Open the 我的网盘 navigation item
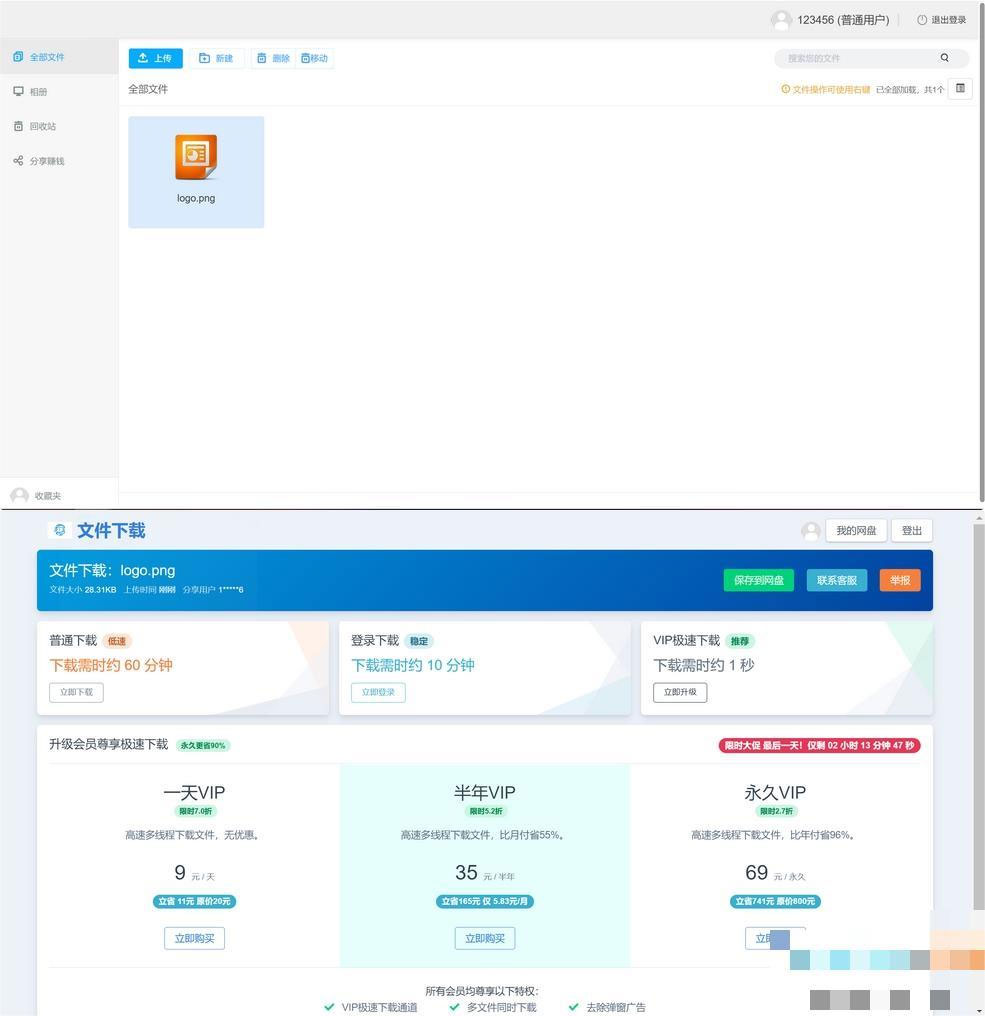Image resolution: width=985 pixels, height=1016 pixels. pyautogui.click(x=856, y=529)
